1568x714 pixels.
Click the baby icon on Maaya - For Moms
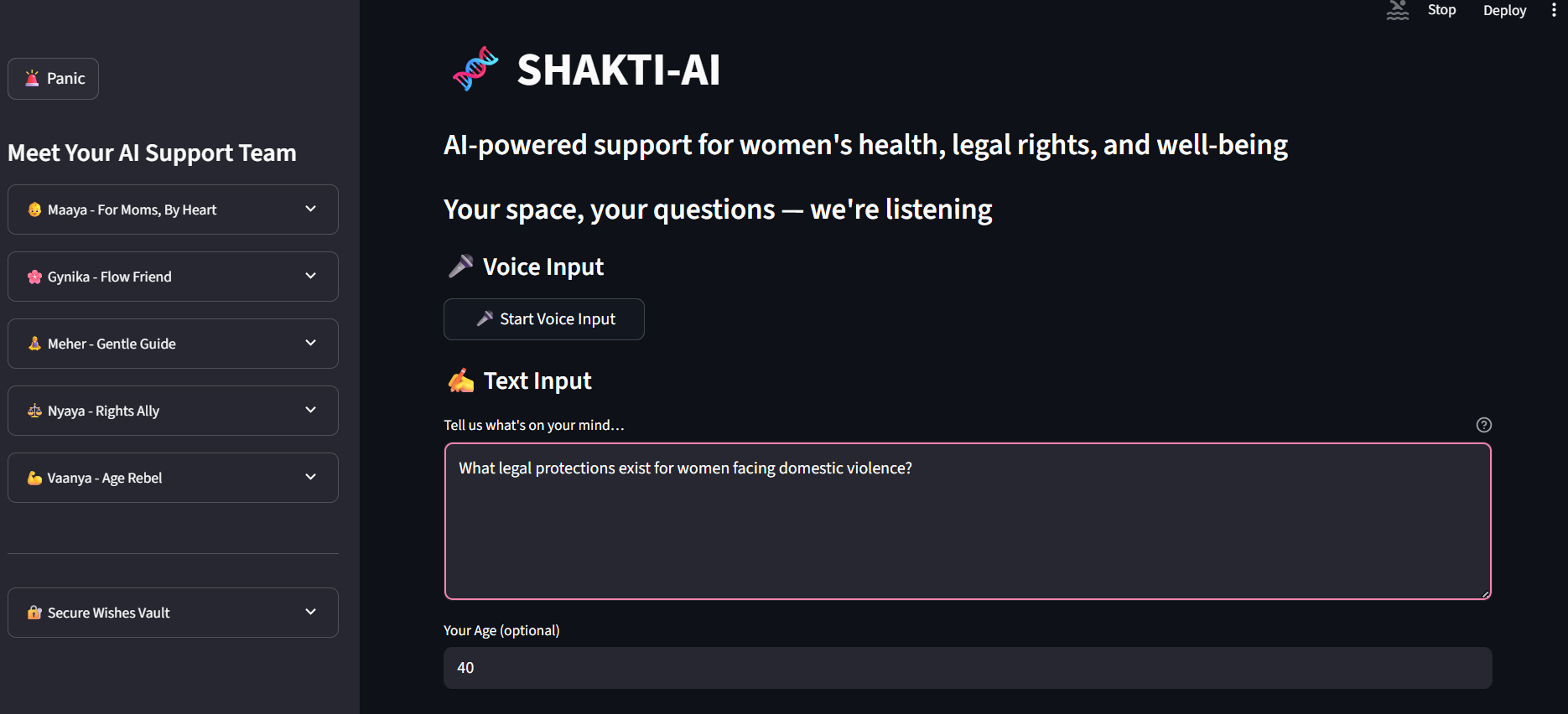[34, 209]
